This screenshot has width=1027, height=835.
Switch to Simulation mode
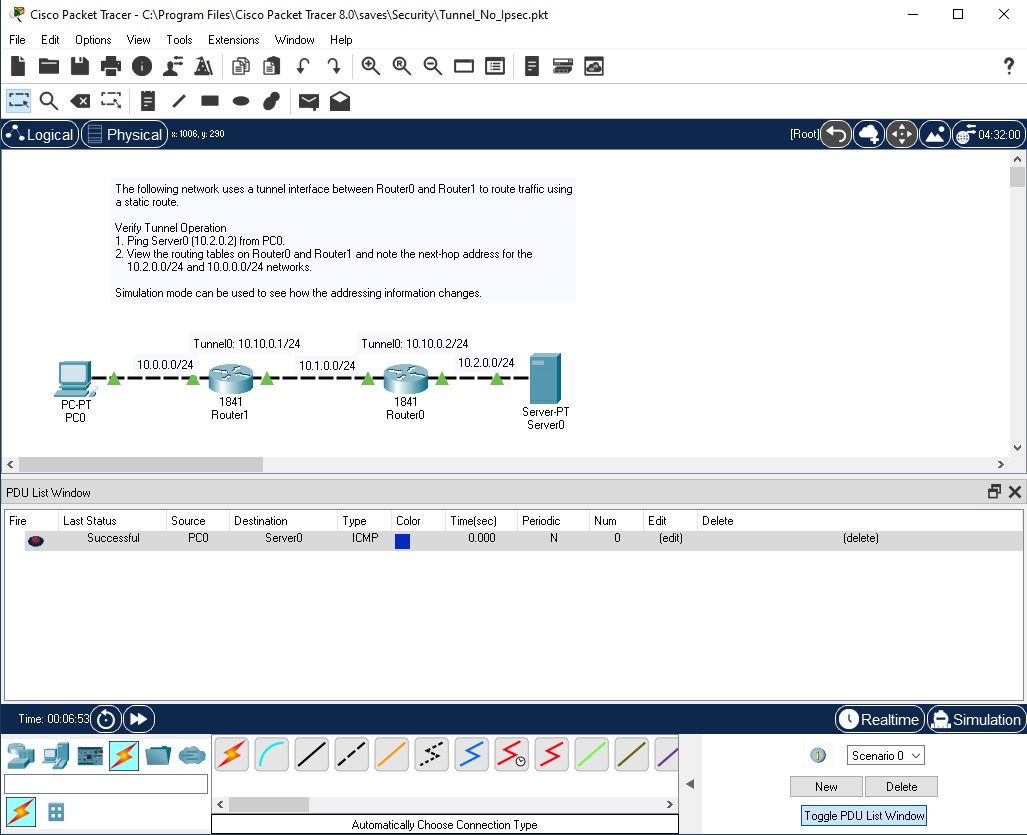coord(976,719)
